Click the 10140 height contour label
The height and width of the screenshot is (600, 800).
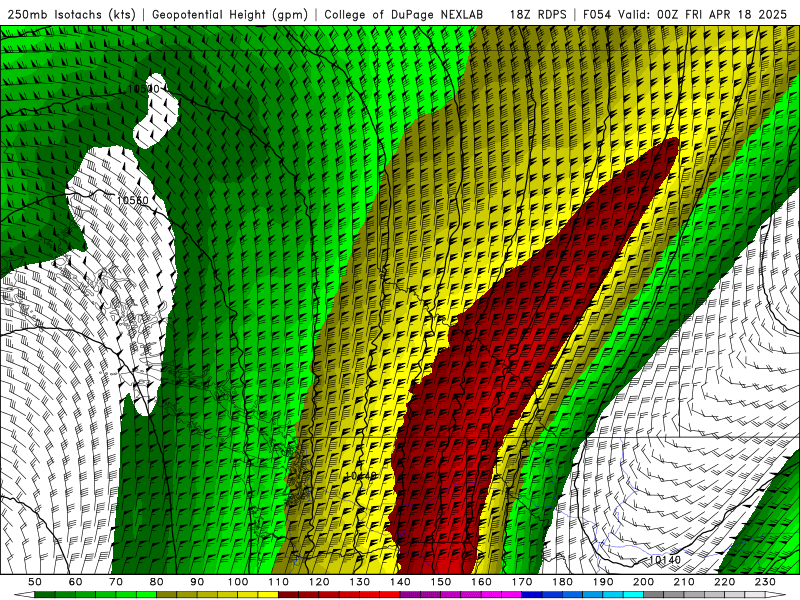point(665,560)
